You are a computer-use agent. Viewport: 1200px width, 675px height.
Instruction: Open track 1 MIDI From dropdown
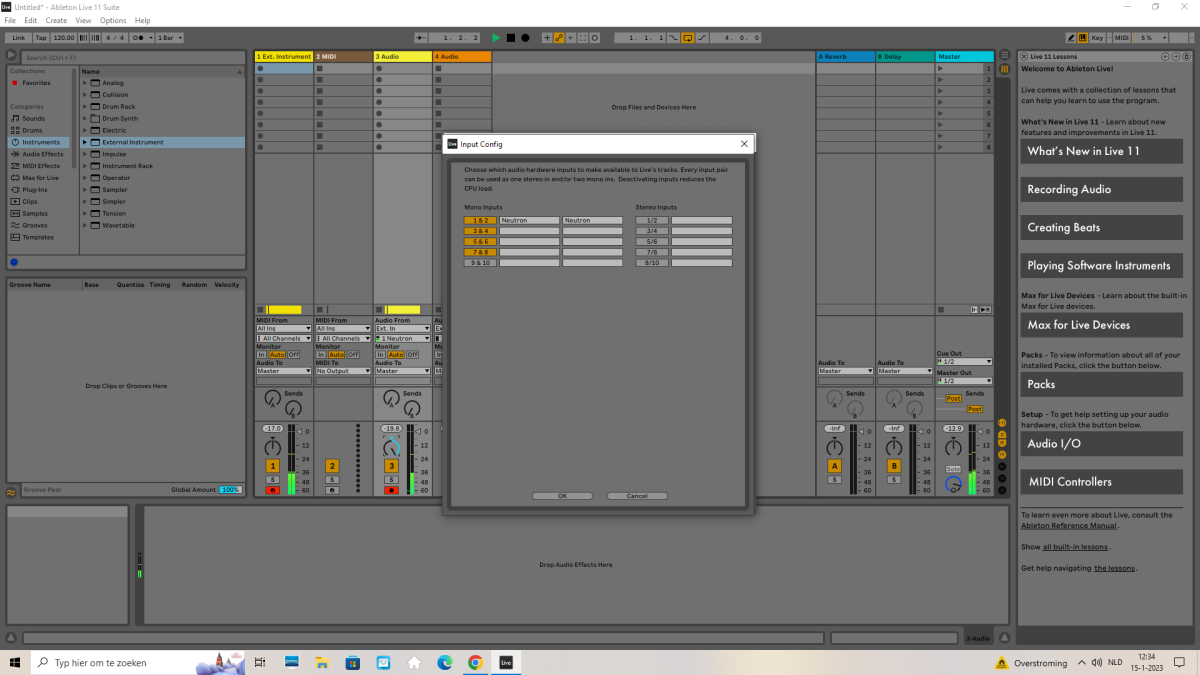[284, 328]
